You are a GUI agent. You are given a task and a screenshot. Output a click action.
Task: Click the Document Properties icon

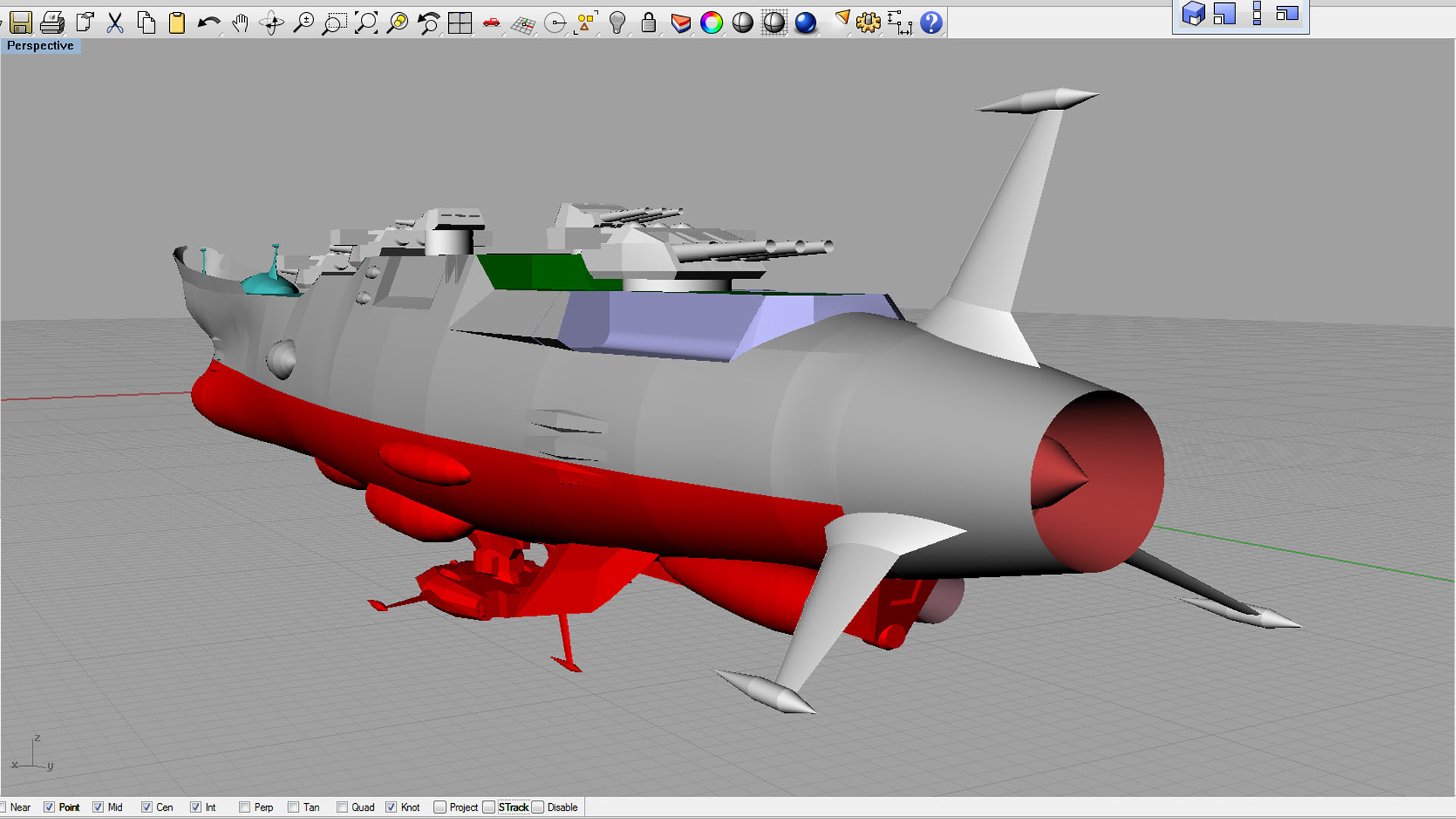pos(84,23)
